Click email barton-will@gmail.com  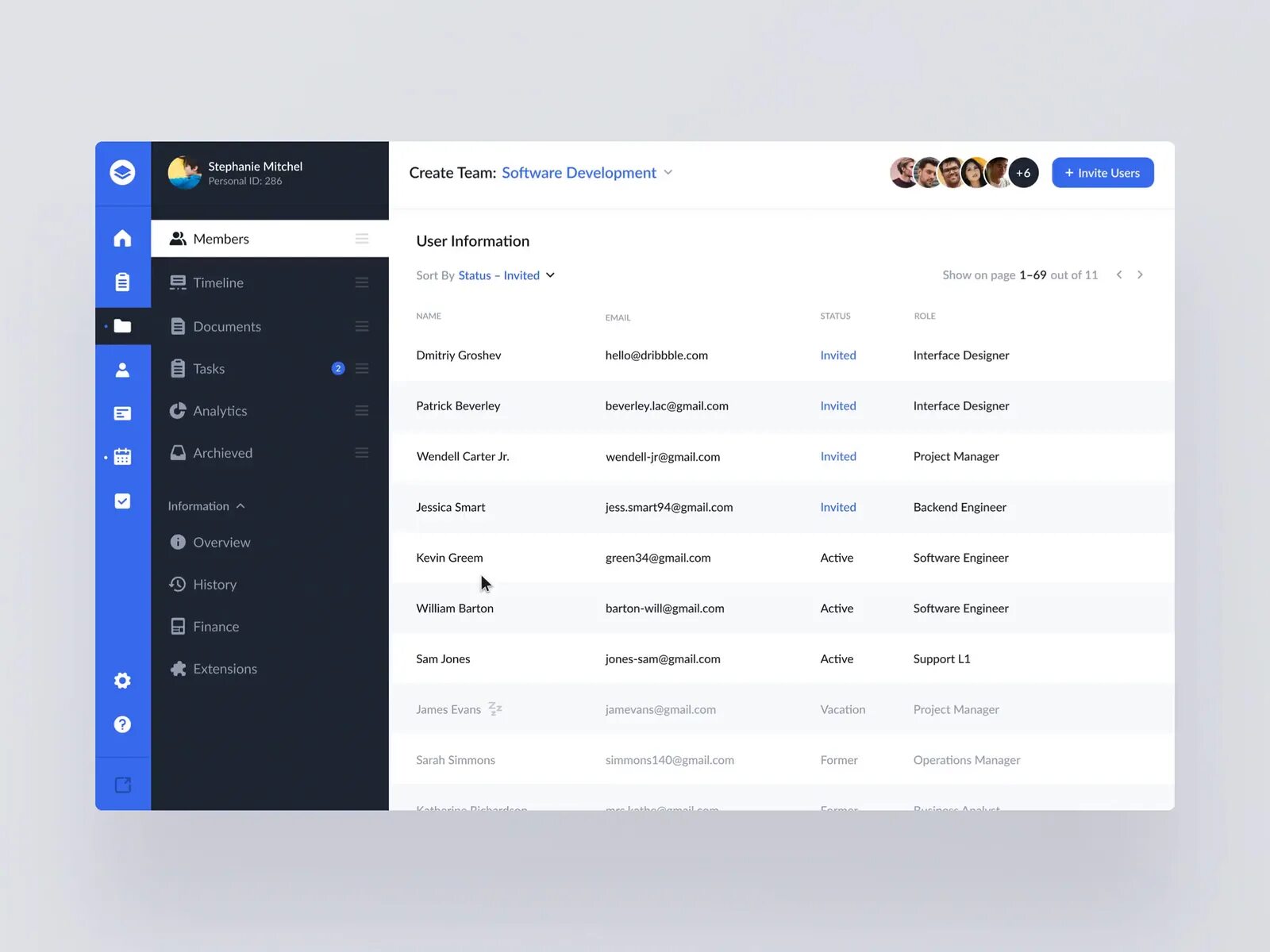coord(665,608)
